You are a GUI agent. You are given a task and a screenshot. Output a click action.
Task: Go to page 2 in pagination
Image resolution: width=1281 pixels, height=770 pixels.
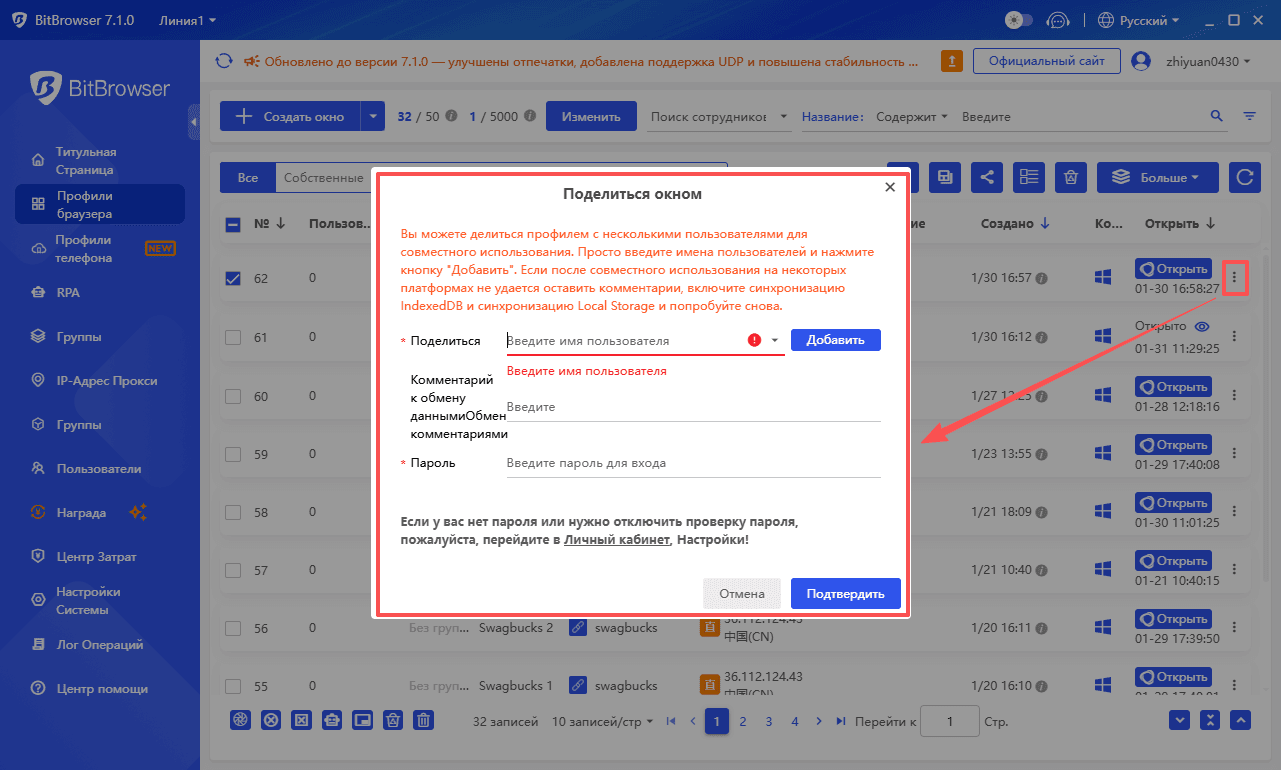[743, 721]
